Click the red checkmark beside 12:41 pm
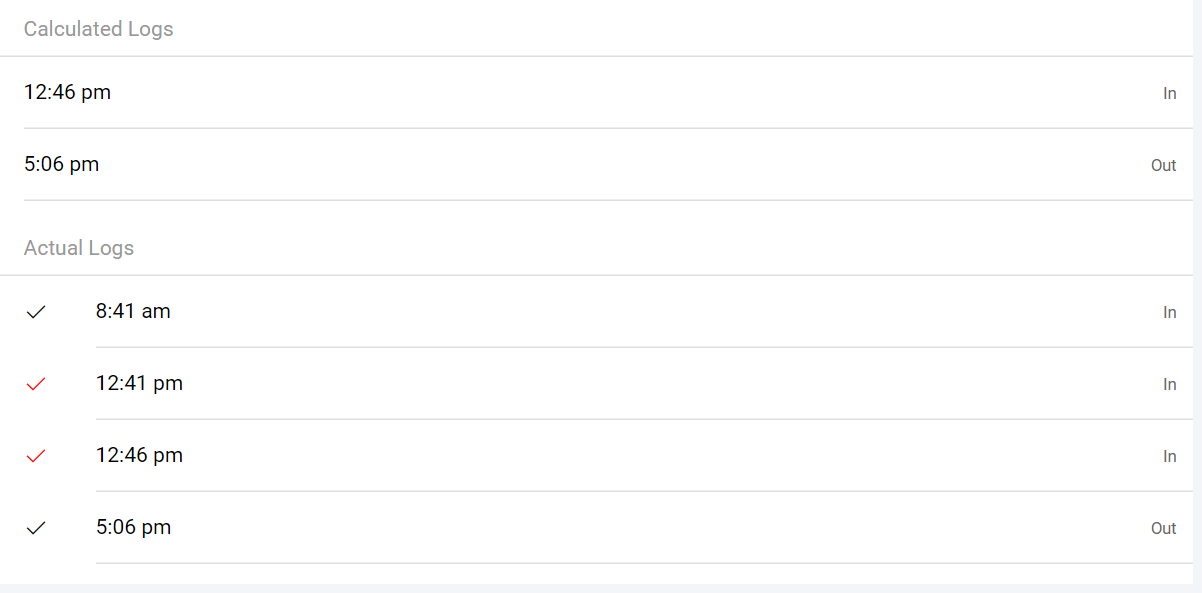The width and height of the screenshot is (1202, 593). 36,384
